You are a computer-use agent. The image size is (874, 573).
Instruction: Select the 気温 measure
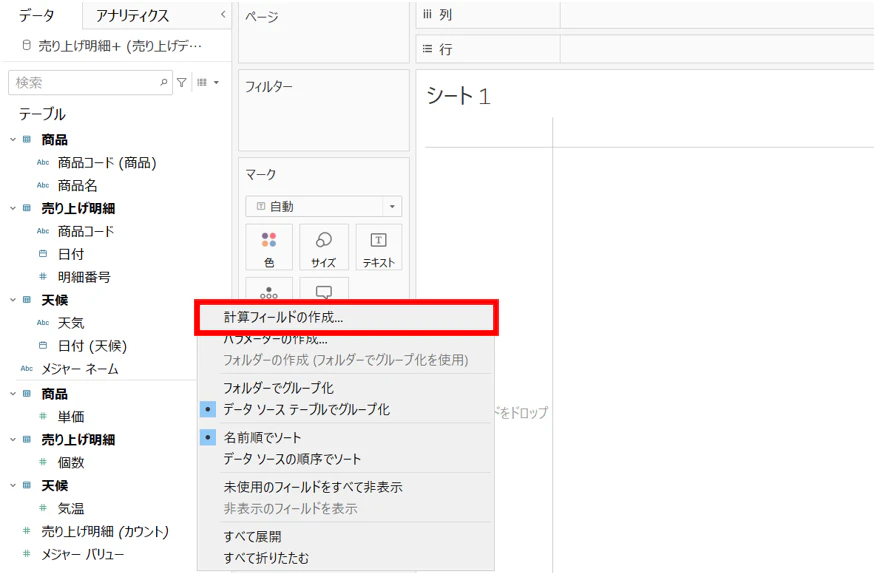[71, 508]
